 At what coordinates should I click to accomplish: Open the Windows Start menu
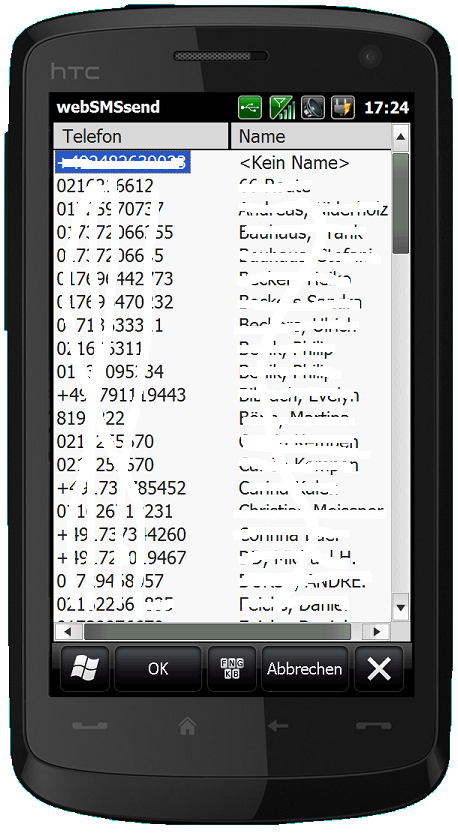pyautogui.click(x=85, y=668)
